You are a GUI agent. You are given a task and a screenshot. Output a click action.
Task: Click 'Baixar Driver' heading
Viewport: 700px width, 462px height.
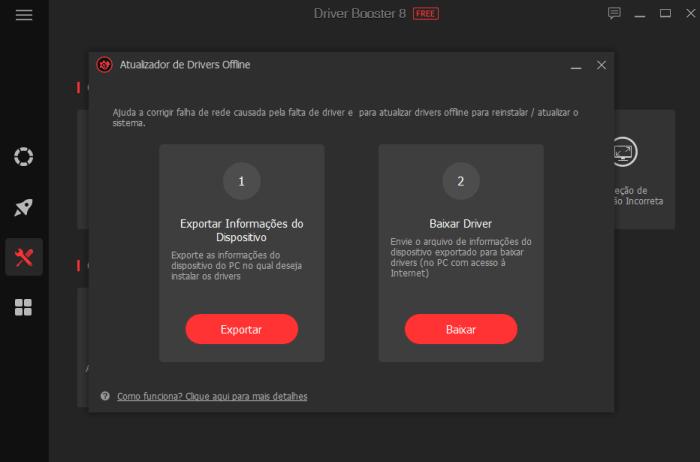(x=460, y=224)
